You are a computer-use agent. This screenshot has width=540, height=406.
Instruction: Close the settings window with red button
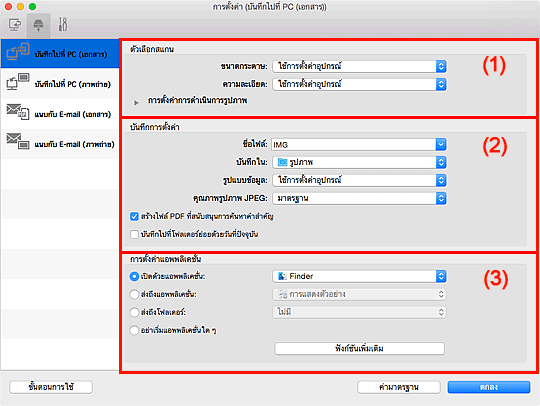(9, 7)
